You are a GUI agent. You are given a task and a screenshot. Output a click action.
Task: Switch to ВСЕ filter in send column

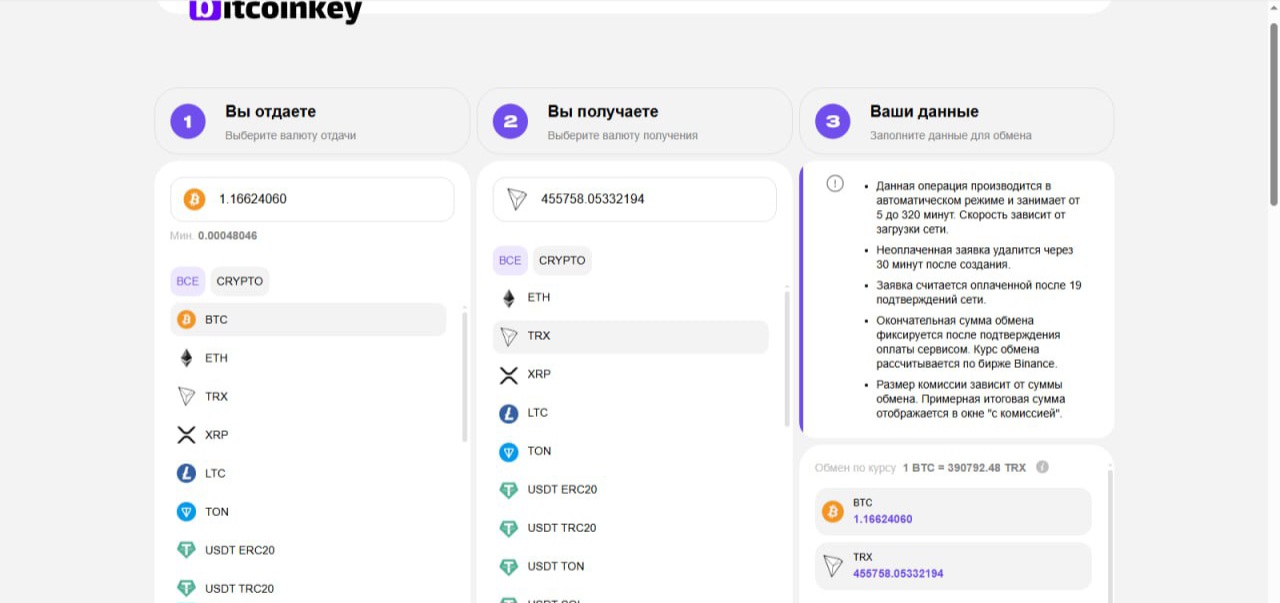[x=187, y=281]
